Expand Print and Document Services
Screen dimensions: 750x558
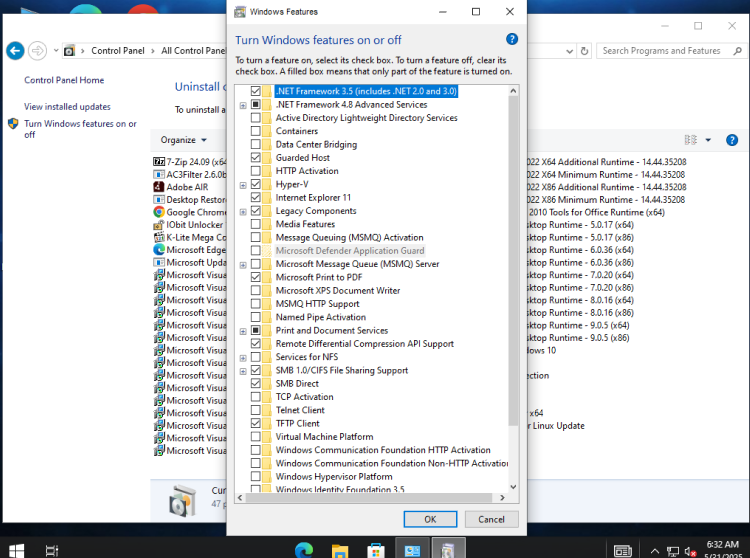[x=243, y=331]
